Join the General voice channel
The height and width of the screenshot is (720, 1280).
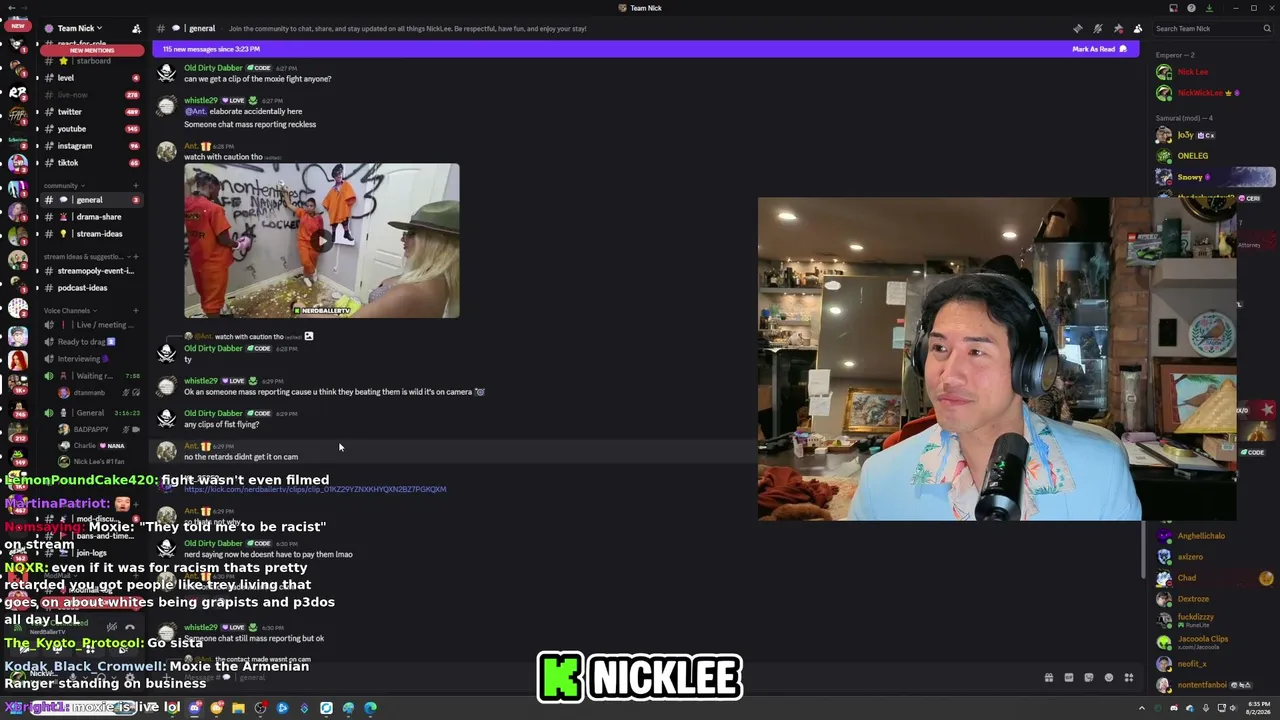point(90,413)
